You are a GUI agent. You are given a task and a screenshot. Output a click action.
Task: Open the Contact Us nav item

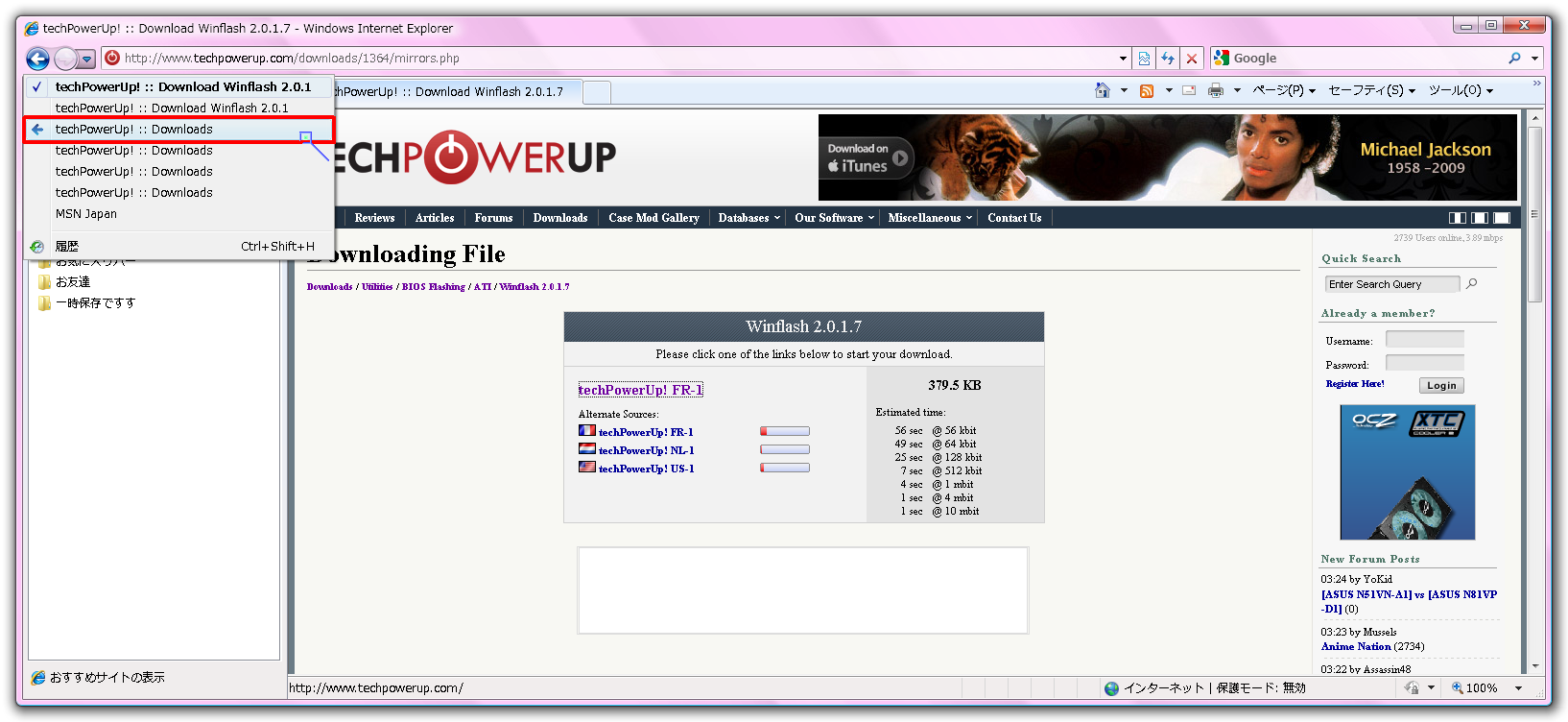click(x=1014, y=218)
